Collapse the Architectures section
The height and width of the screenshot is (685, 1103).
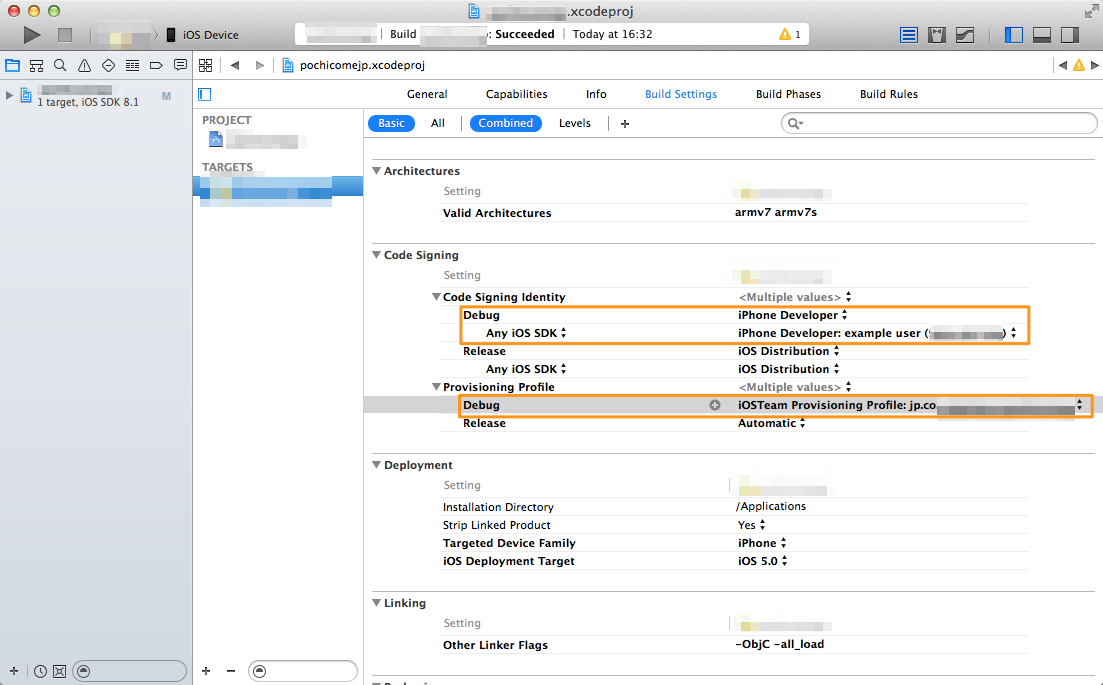(376, 171)
